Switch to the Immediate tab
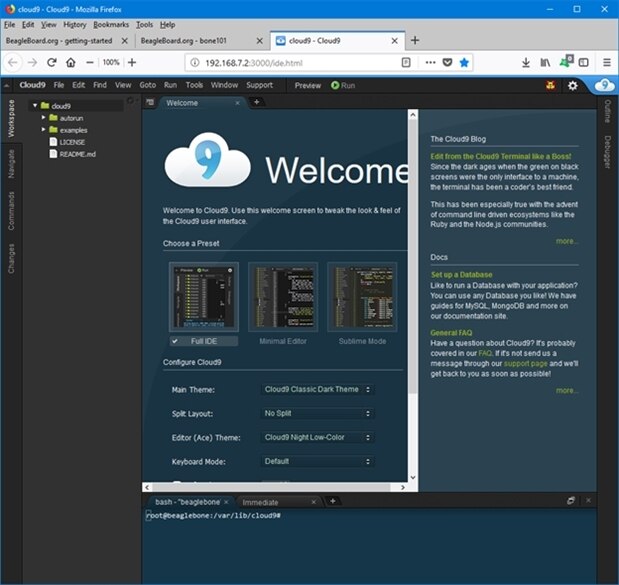 pyautogui.click(x=260, y=502)
